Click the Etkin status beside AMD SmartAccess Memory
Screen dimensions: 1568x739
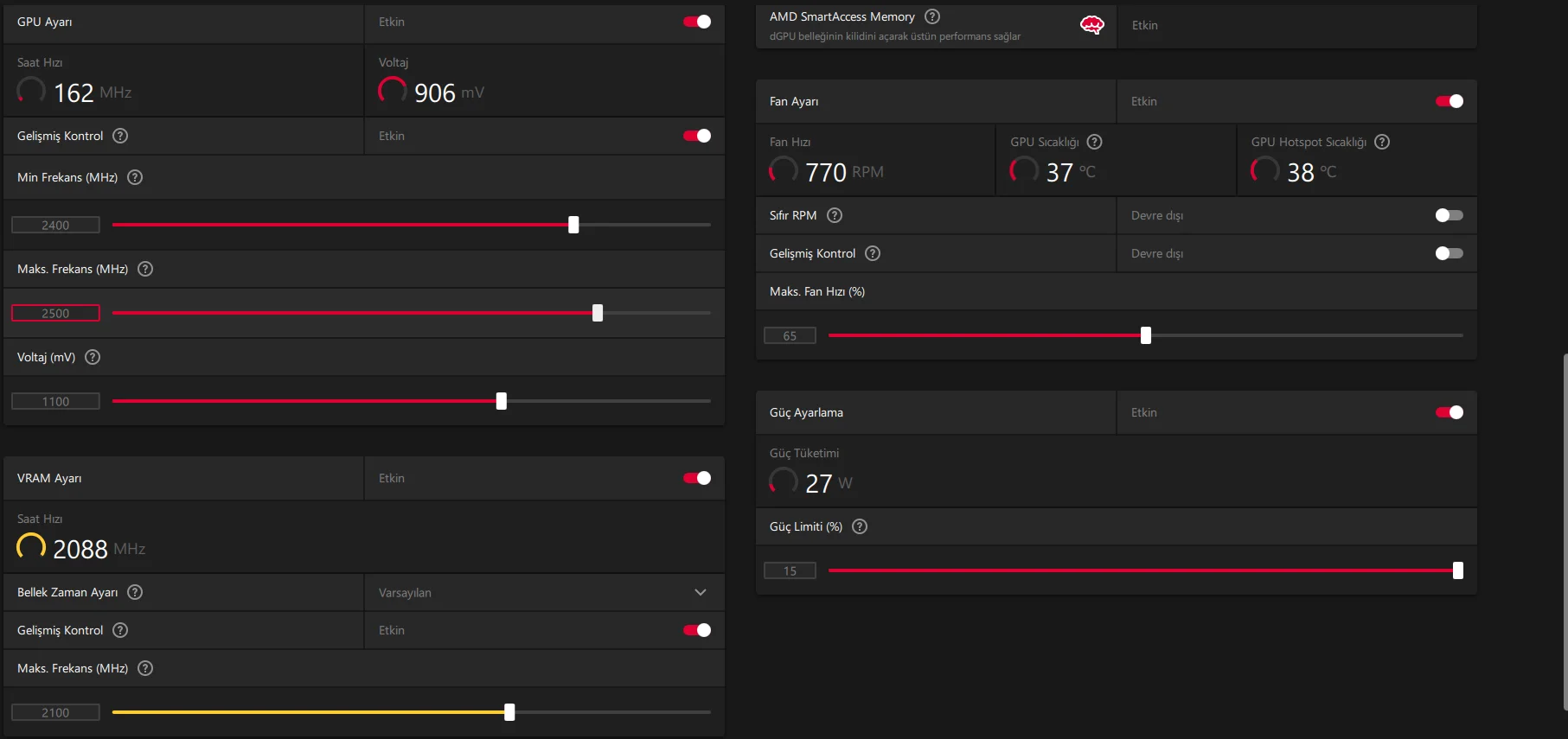[1145, 25]
